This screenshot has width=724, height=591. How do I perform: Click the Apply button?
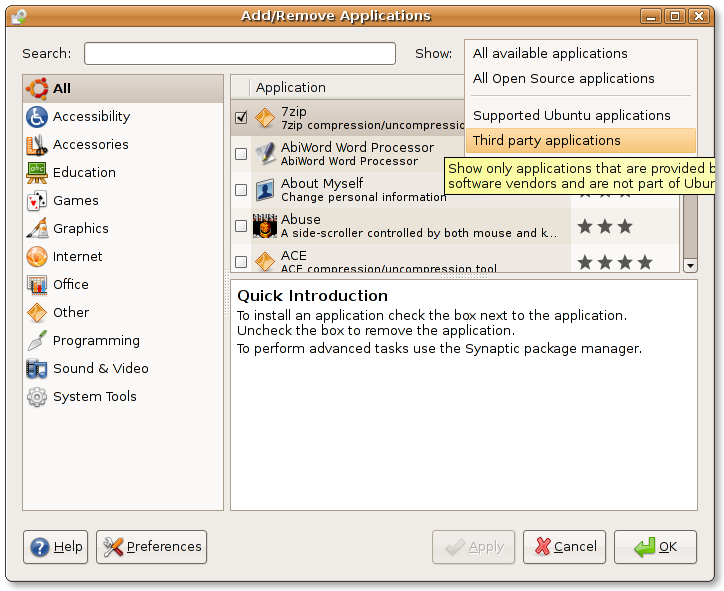[473, 547]
